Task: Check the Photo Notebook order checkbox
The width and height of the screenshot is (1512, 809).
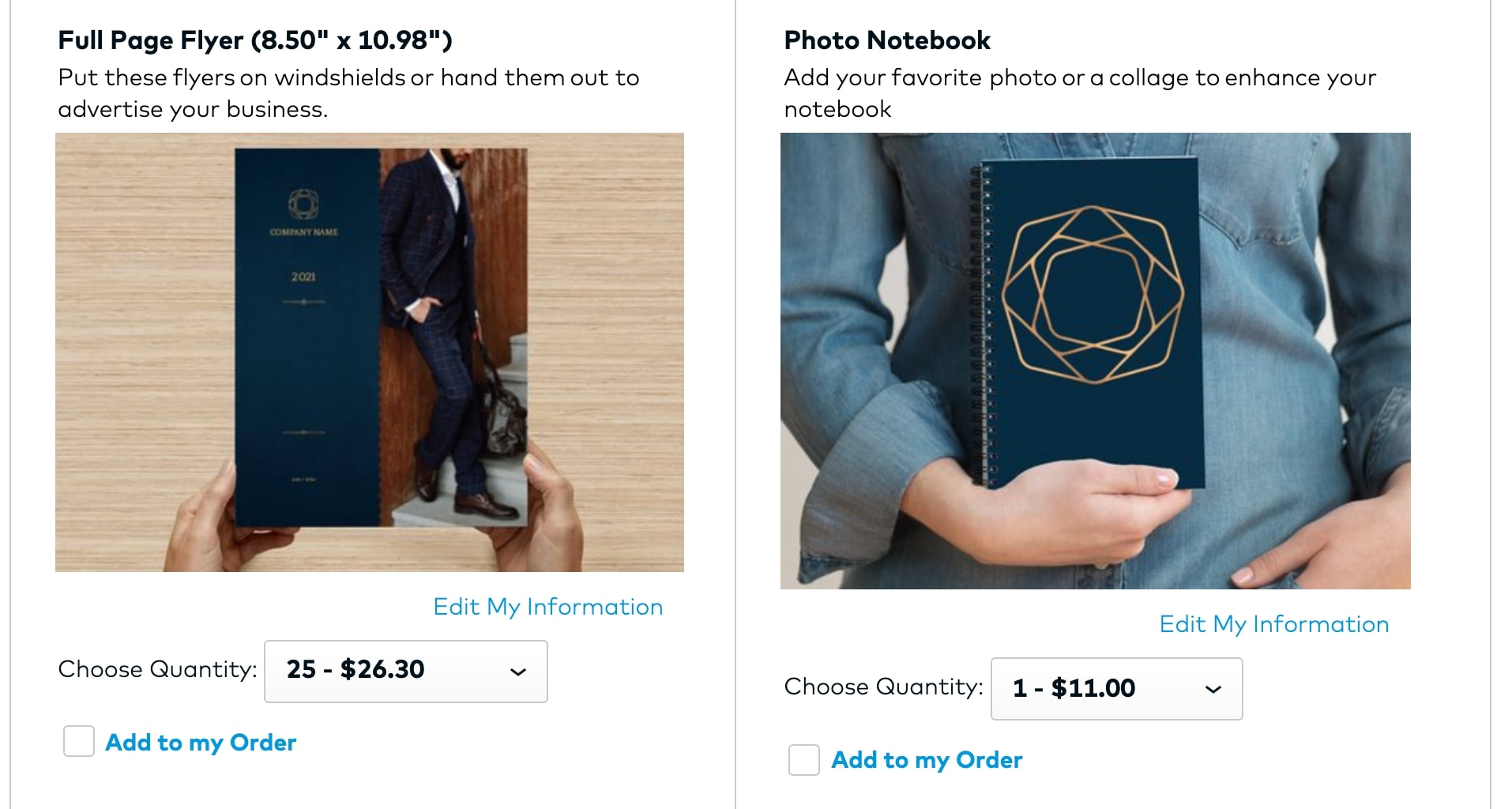Action: click(x=804, y=760)
